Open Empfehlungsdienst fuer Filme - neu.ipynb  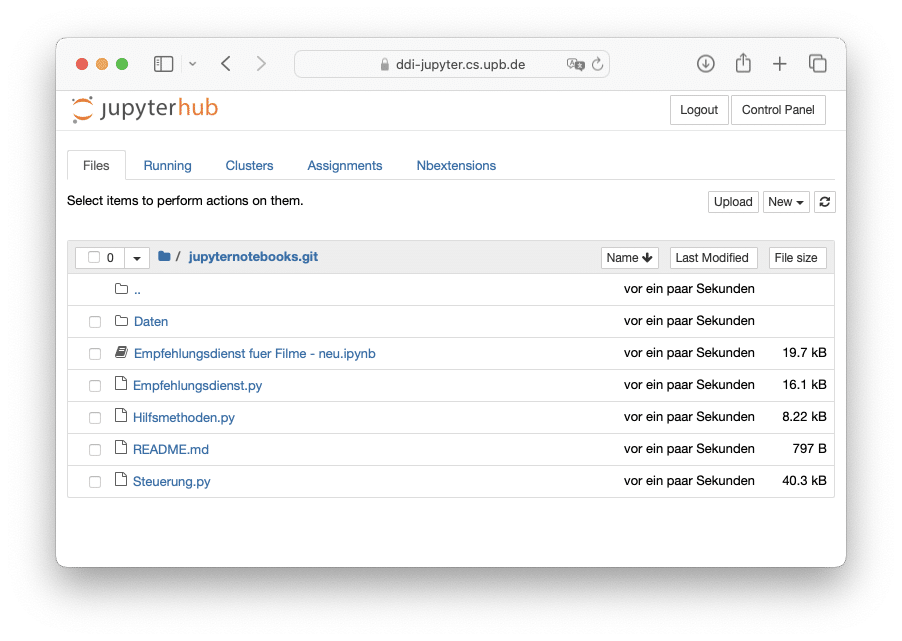(254, 353)
